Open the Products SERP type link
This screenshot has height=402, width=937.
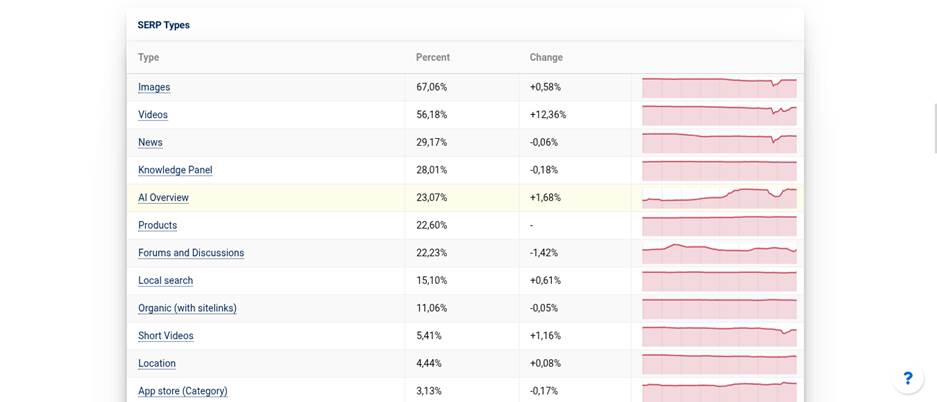pyautogui.click(x=158, y=225)
